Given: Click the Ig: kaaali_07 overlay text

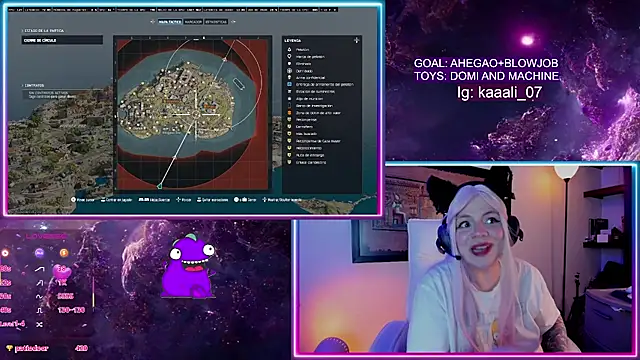Looking at the screenshot, I should click(x=499, y=92).
